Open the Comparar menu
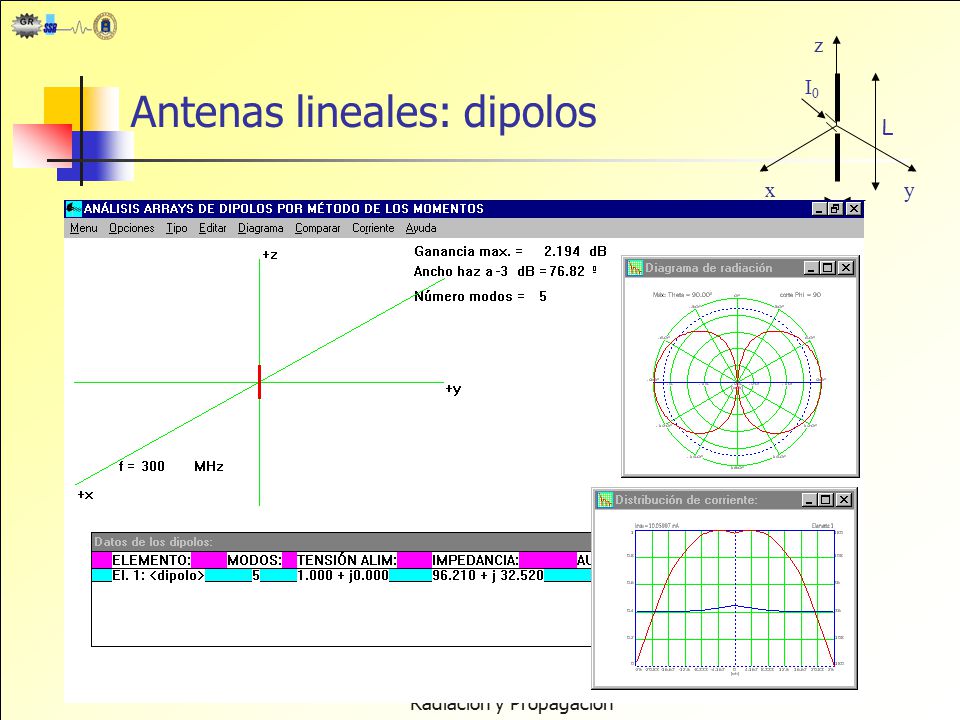The width and height of the screenshot is (960, 720). pos(317,228)
